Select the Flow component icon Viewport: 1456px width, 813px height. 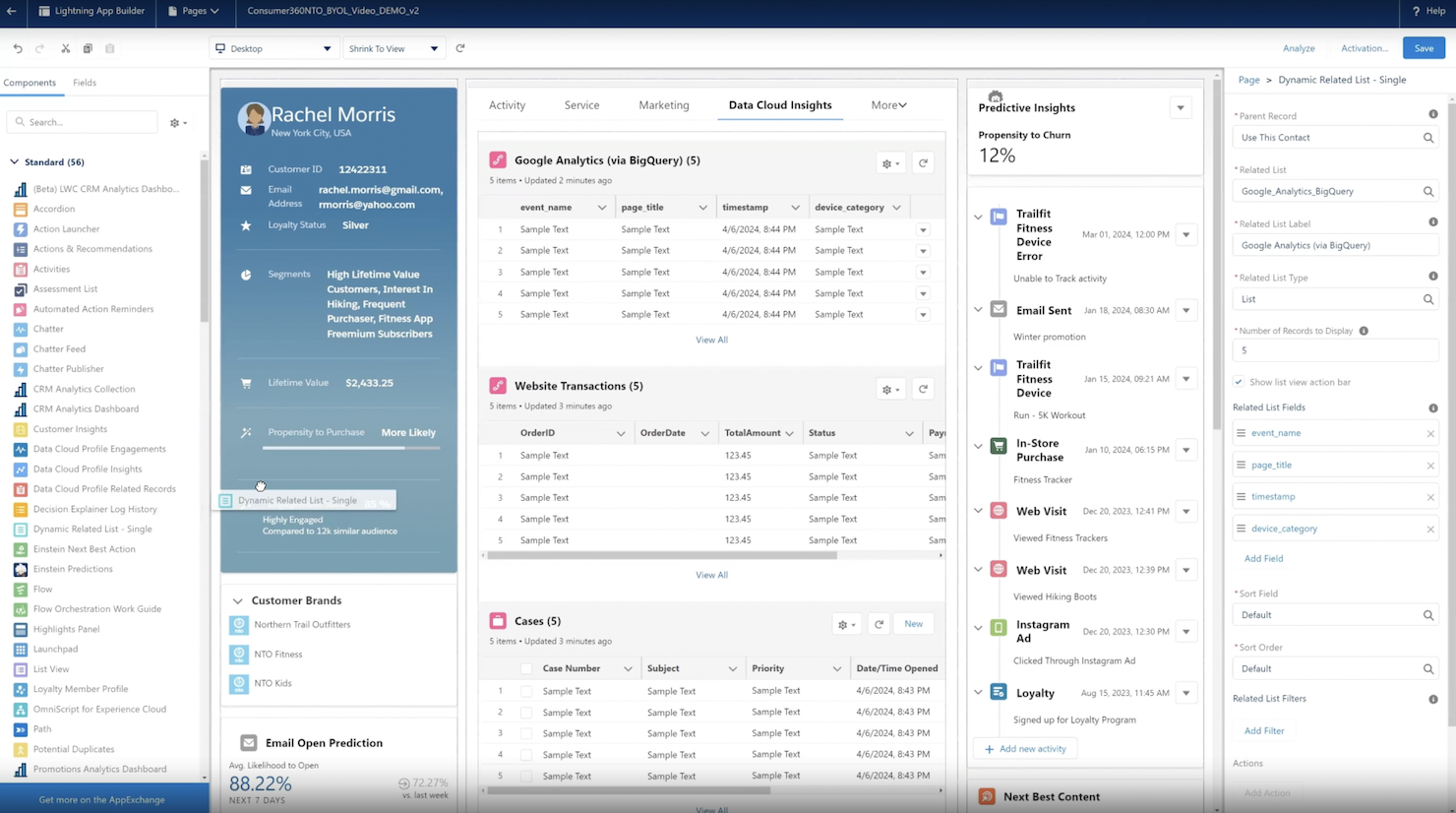[x=22, y=589]
